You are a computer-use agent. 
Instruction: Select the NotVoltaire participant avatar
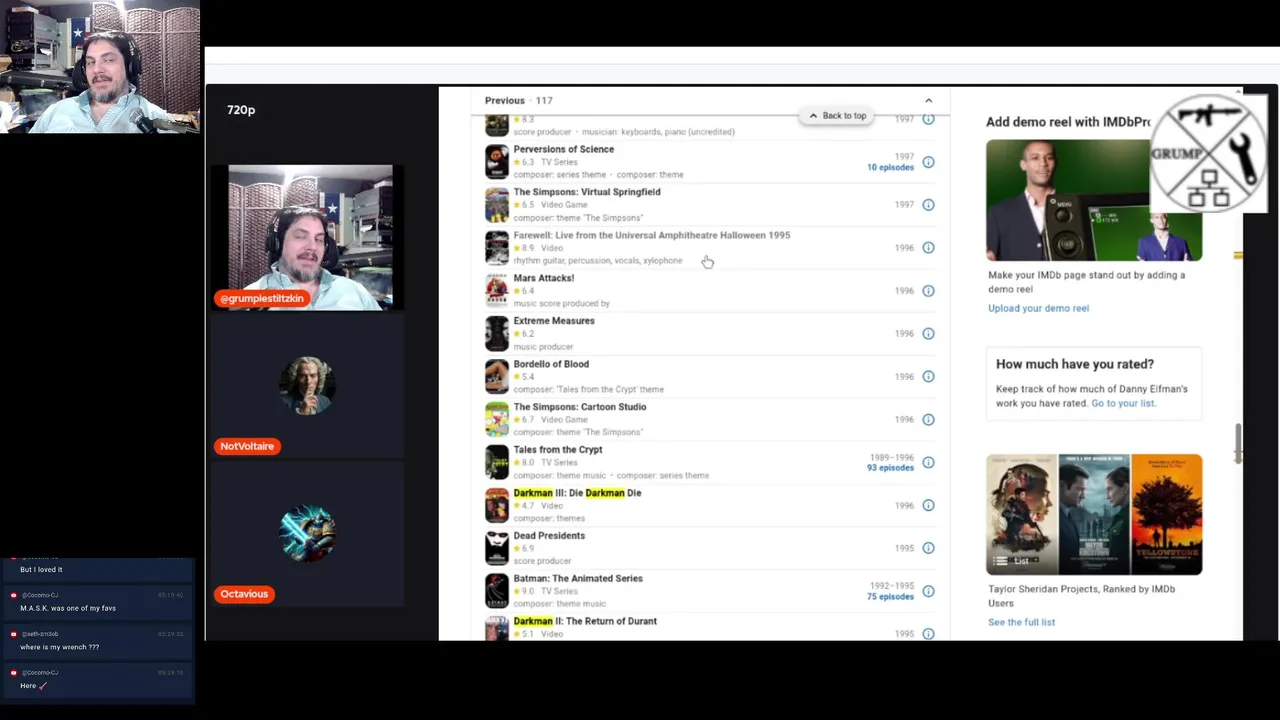[308, 386]
